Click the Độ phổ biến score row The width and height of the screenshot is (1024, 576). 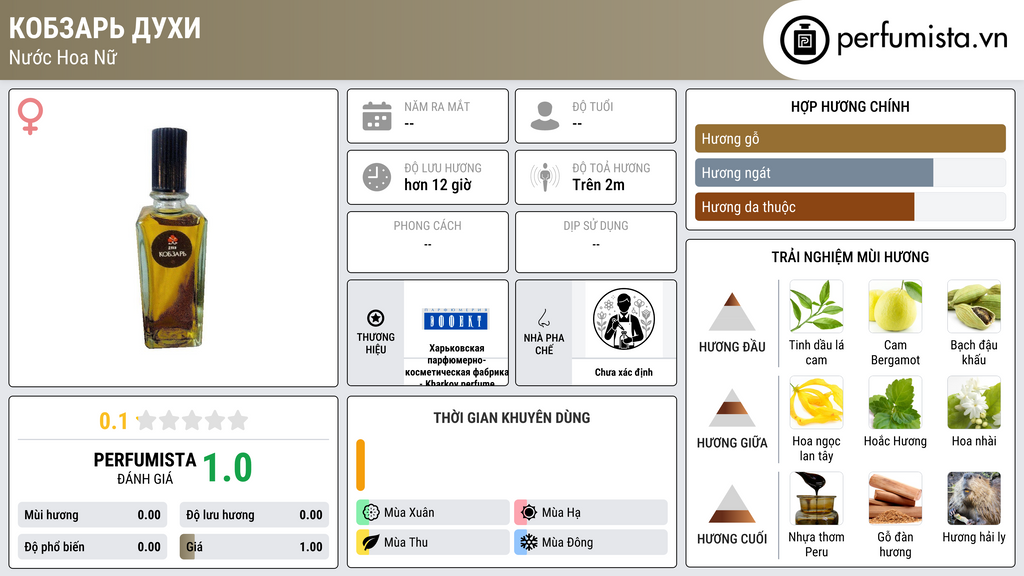click(x=92, y=547)
